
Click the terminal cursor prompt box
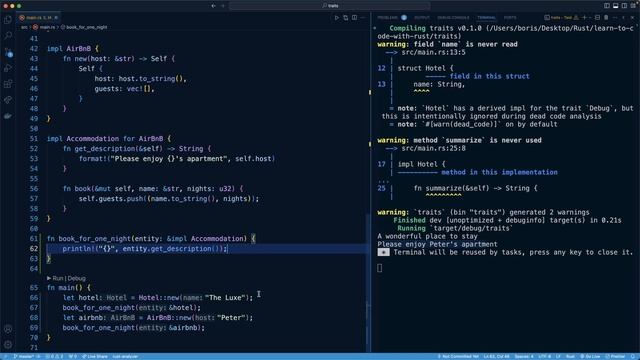click(380, 268)
